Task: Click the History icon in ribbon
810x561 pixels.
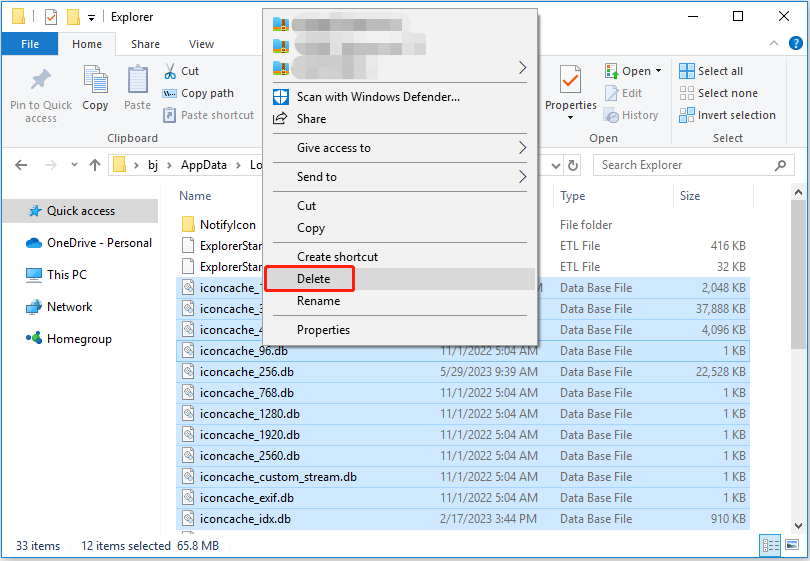Action: click(612, 116)
